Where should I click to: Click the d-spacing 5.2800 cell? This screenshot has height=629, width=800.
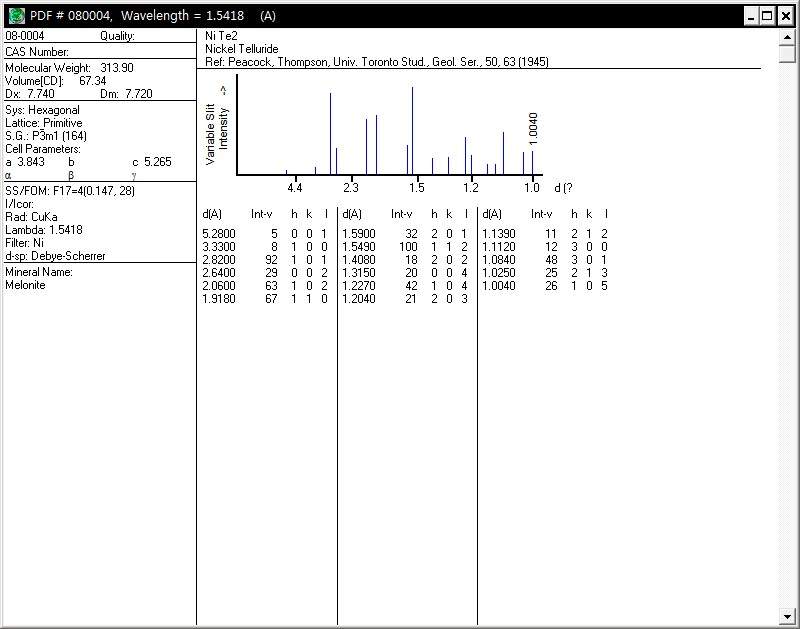(219, 234)
